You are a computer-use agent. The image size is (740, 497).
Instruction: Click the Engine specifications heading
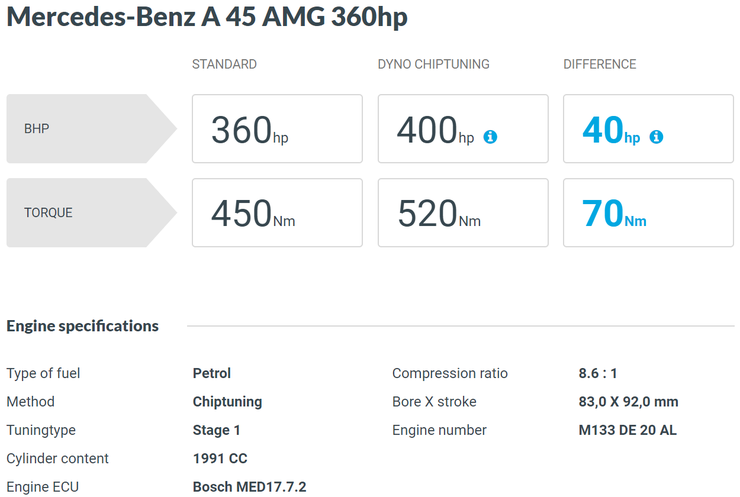tap(83, 326)
